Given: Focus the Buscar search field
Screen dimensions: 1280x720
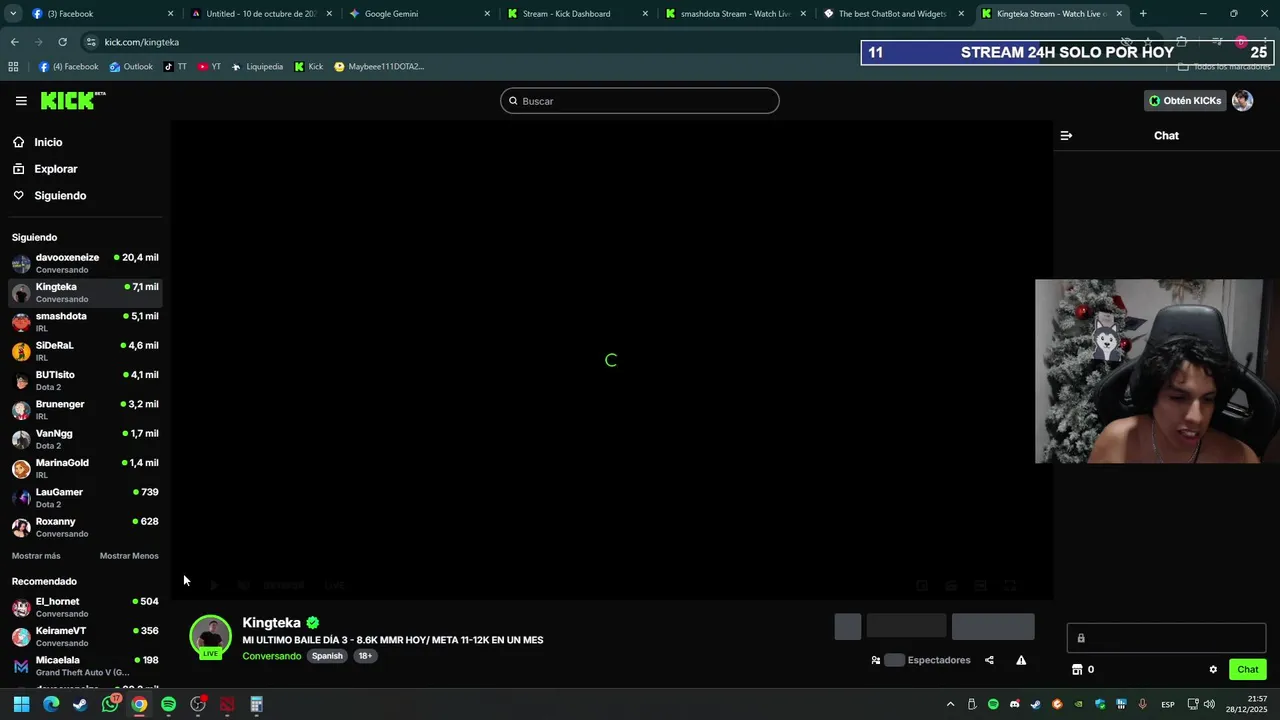Looking at the screenshot, I should pos(640,101).
